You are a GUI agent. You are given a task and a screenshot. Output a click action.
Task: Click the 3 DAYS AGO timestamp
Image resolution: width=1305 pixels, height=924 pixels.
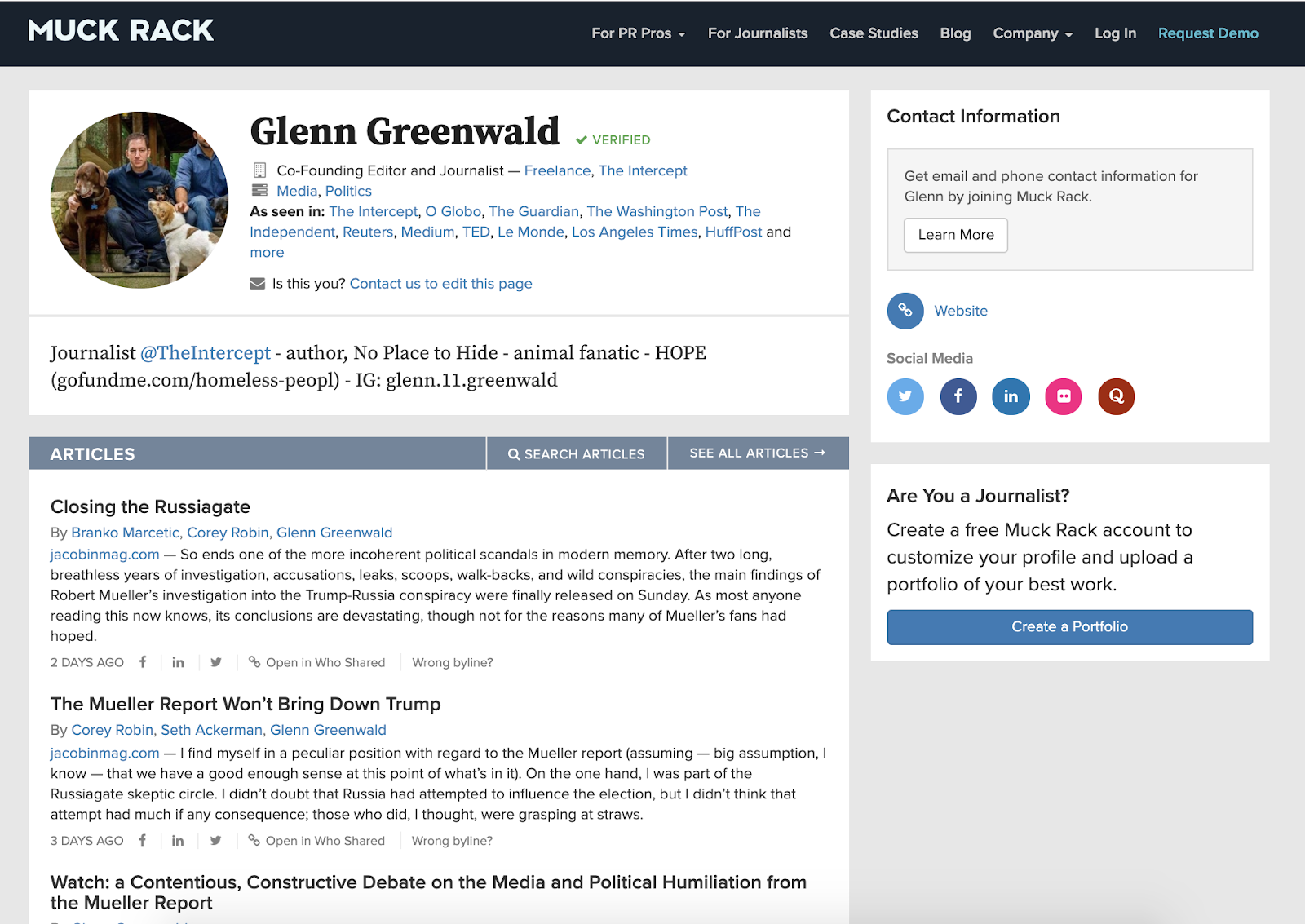(x=87, y=841)
